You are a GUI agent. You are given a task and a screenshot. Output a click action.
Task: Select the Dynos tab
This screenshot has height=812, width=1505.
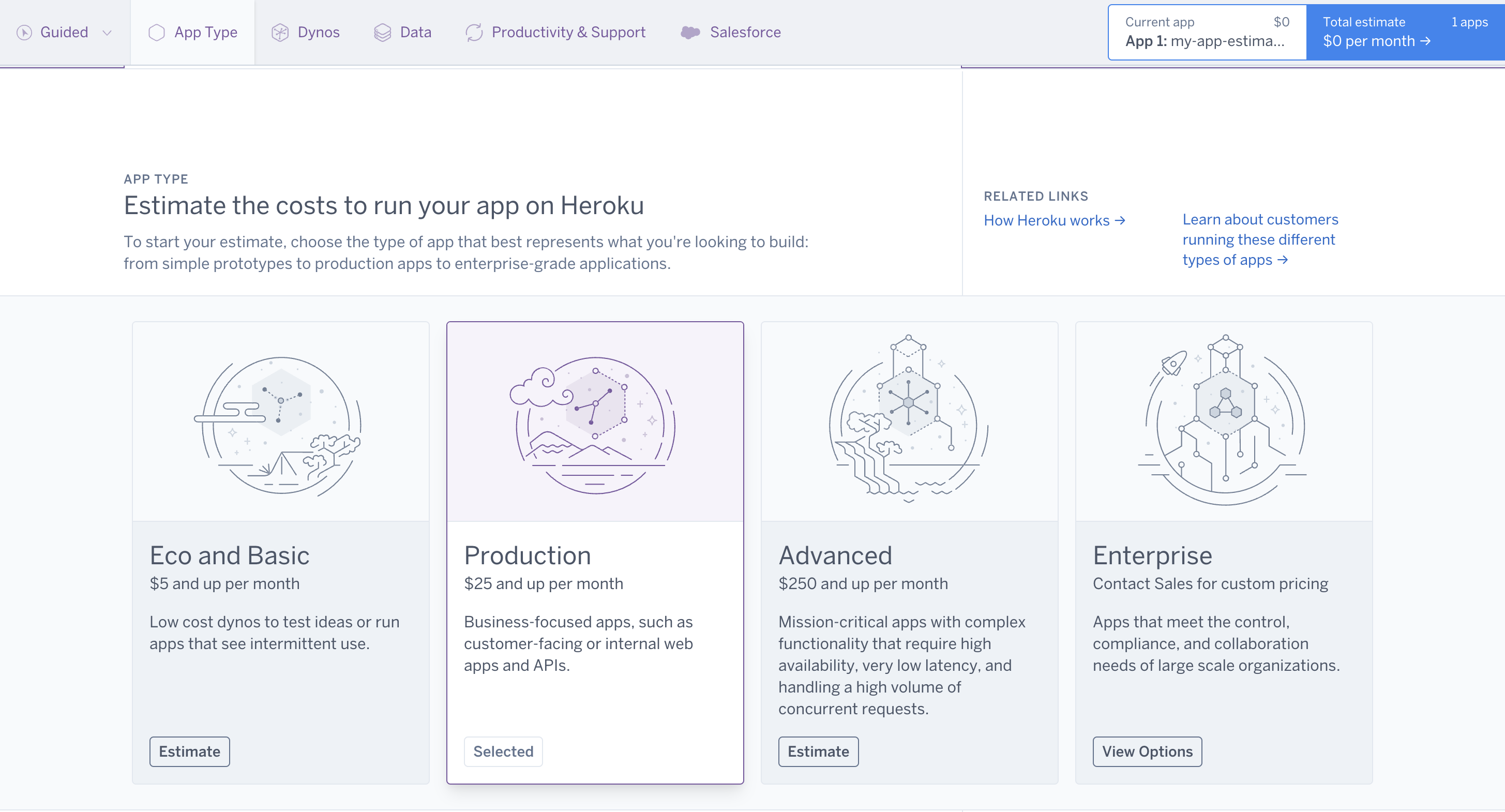(318, 31)
